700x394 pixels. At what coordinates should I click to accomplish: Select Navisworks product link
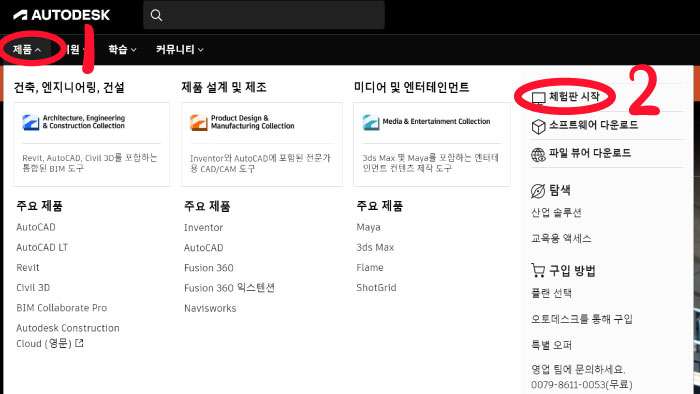210,308
